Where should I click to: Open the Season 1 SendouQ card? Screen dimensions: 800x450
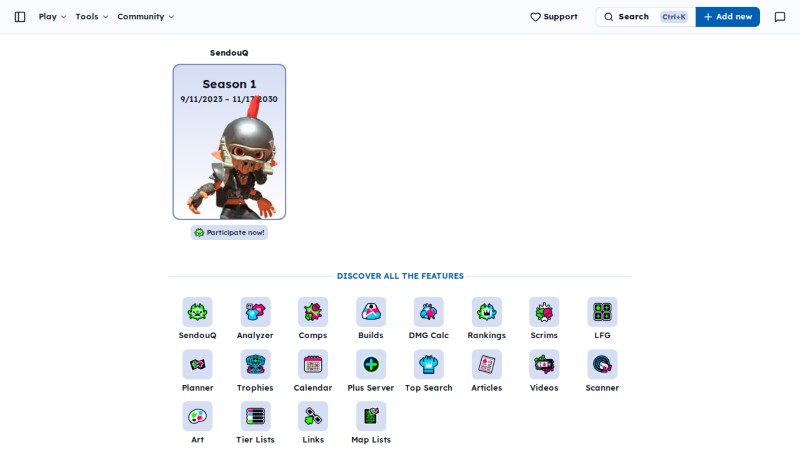click(x=229, y=142)
